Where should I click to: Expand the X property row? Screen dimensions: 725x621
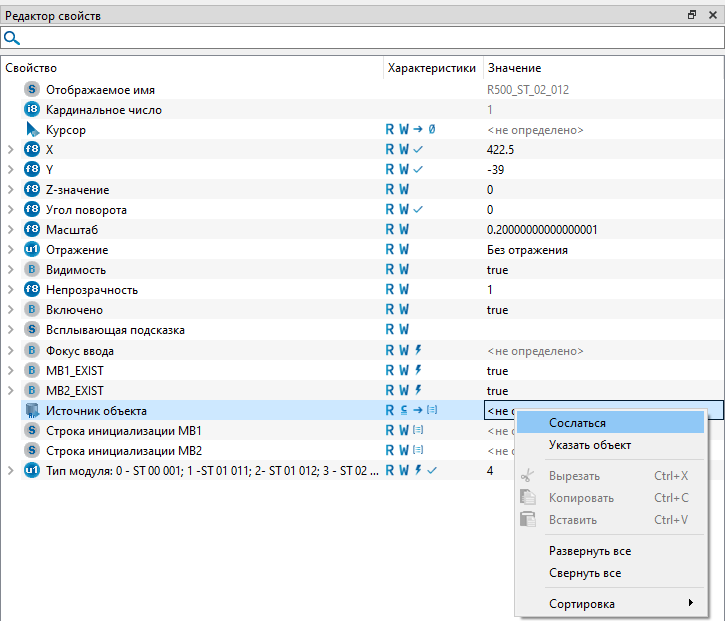[10, 150]
